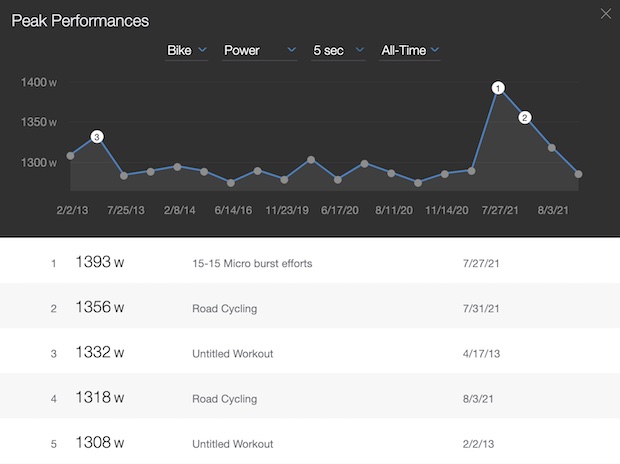Open the Bike sport type dropdown

(186, 50)
